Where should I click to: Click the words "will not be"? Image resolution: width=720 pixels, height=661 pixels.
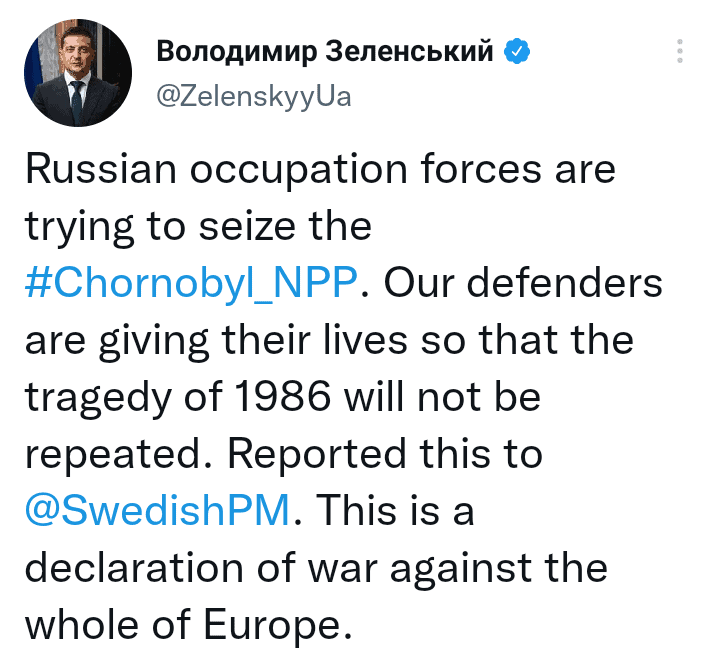[442, 397]
